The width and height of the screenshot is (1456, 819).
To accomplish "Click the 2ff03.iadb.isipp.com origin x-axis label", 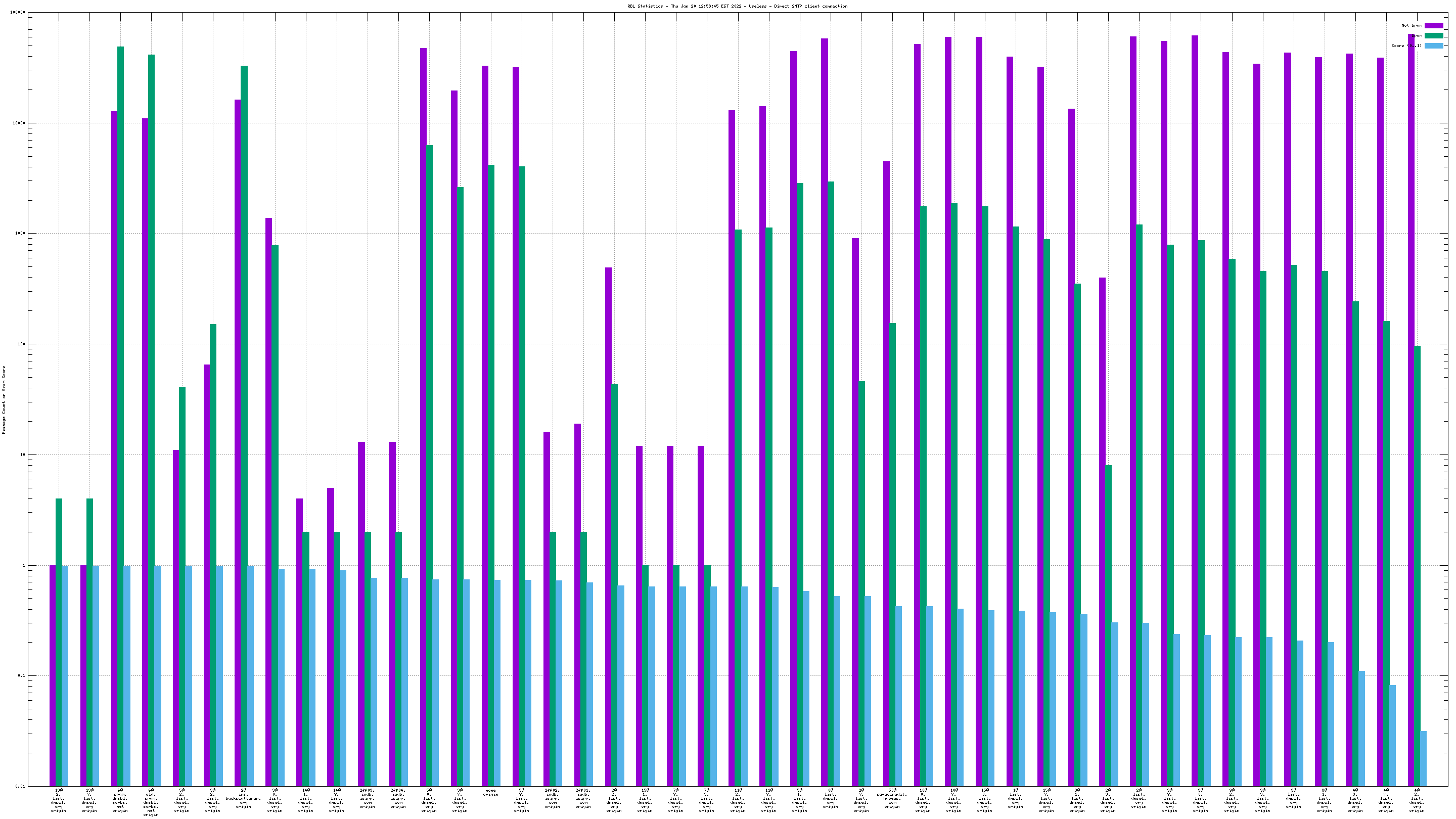I will [x=368, y=798].
